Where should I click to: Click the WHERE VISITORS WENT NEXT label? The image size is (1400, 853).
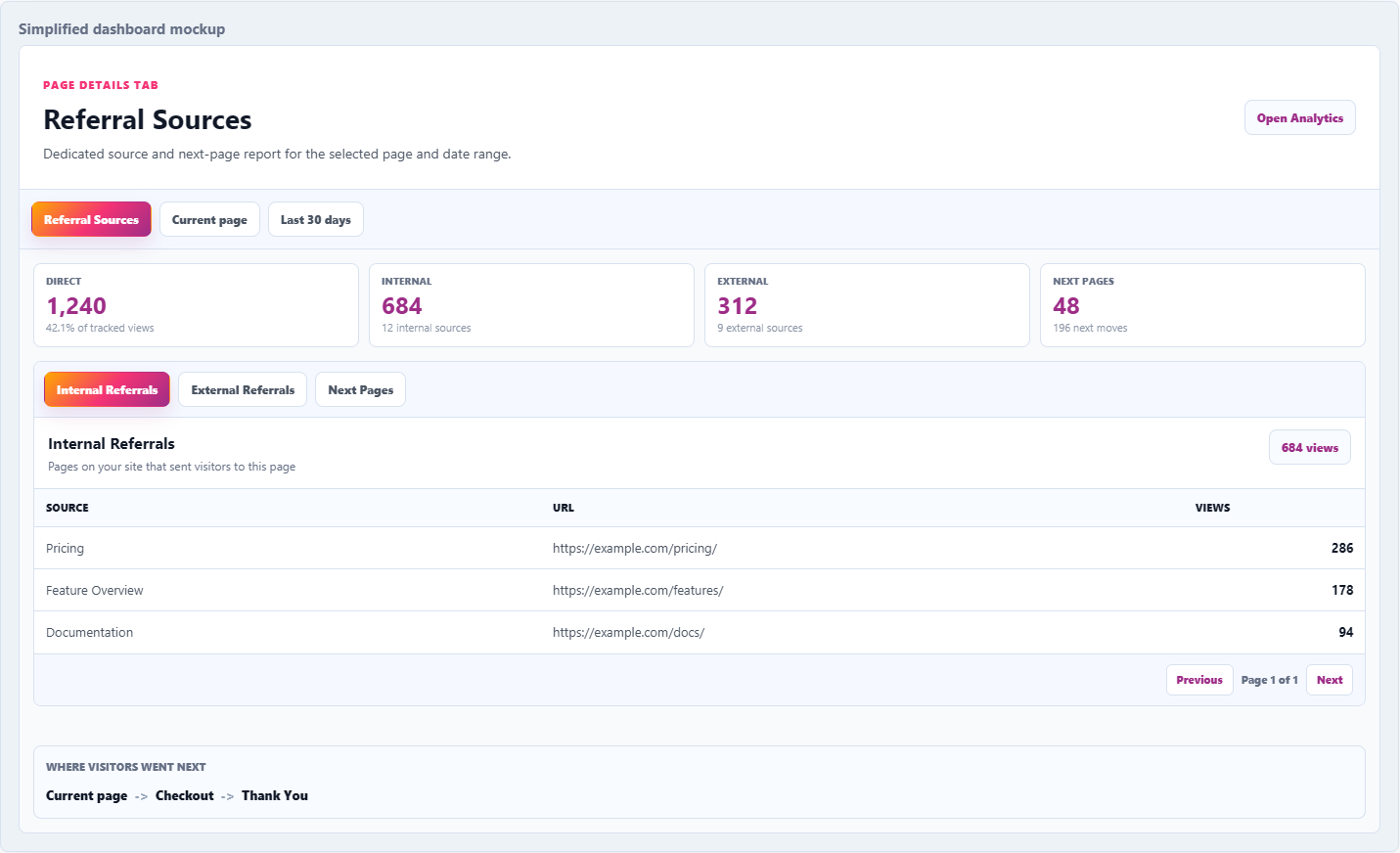click(126, 767)
